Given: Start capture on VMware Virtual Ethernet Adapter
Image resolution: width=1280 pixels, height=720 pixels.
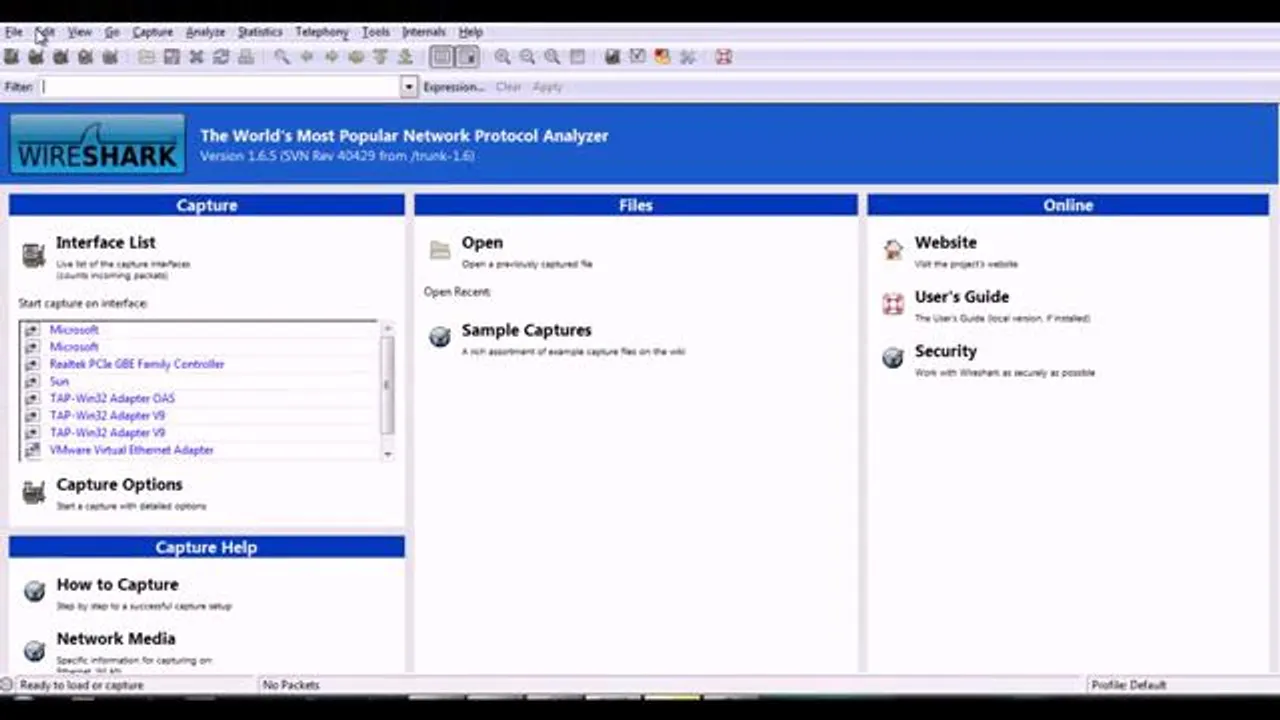Looking at the screenshot, I should click(132, 450).
